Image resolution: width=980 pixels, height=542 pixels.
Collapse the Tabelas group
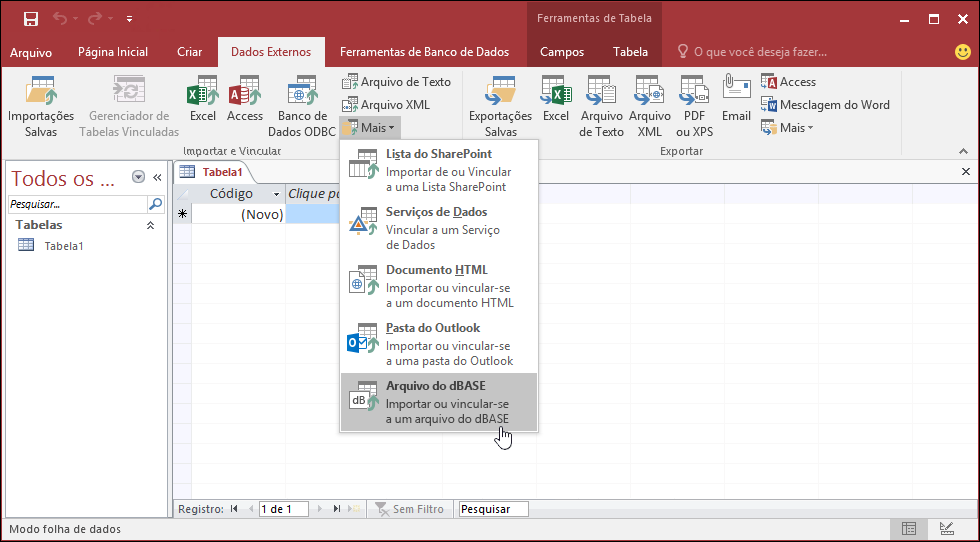[150, 226]
